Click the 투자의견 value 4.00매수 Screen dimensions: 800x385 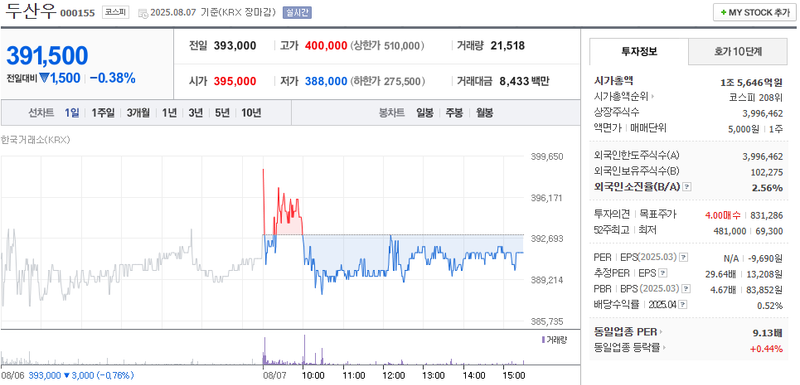tap(722, 216)
